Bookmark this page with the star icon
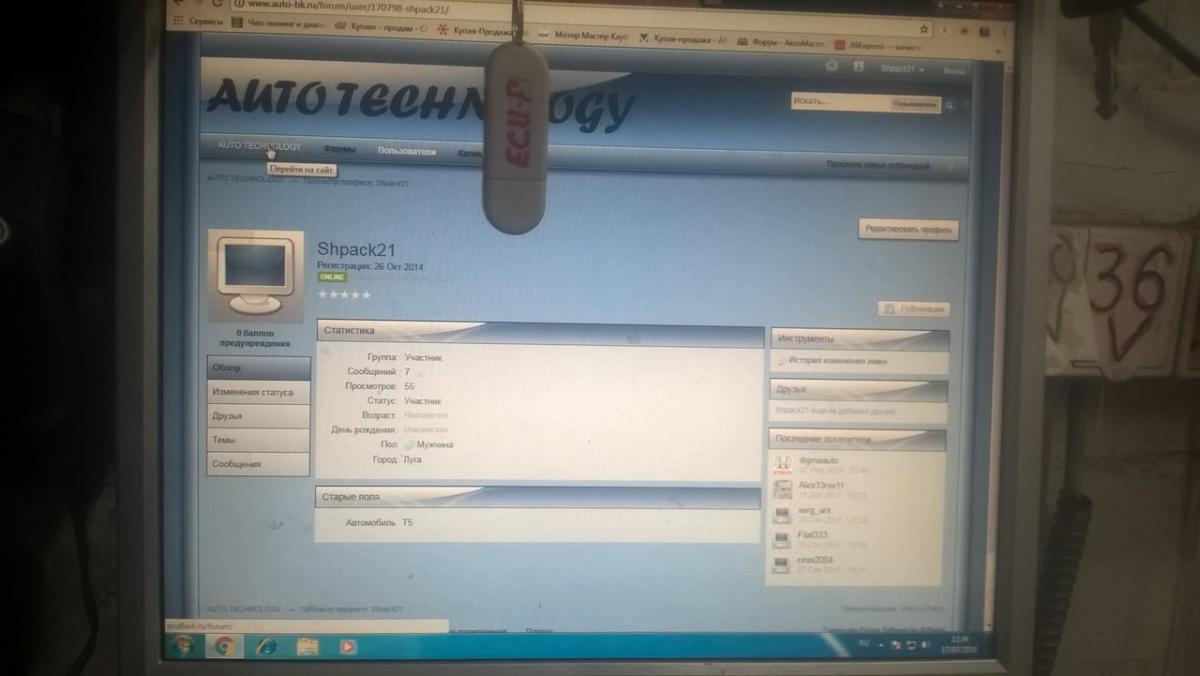 tap(924, 29)
